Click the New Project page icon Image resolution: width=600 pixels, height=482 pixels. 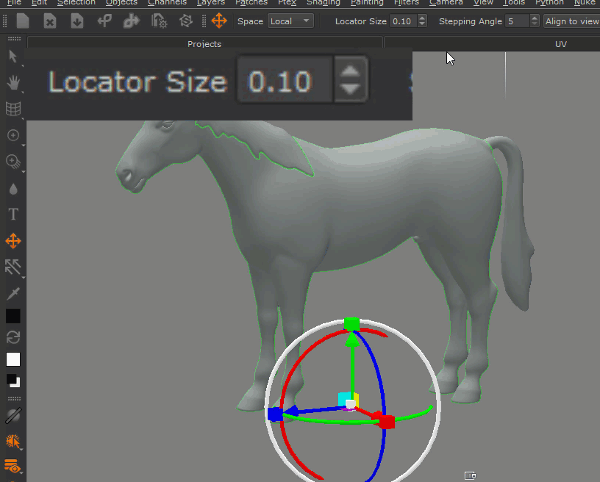(22, 21)
